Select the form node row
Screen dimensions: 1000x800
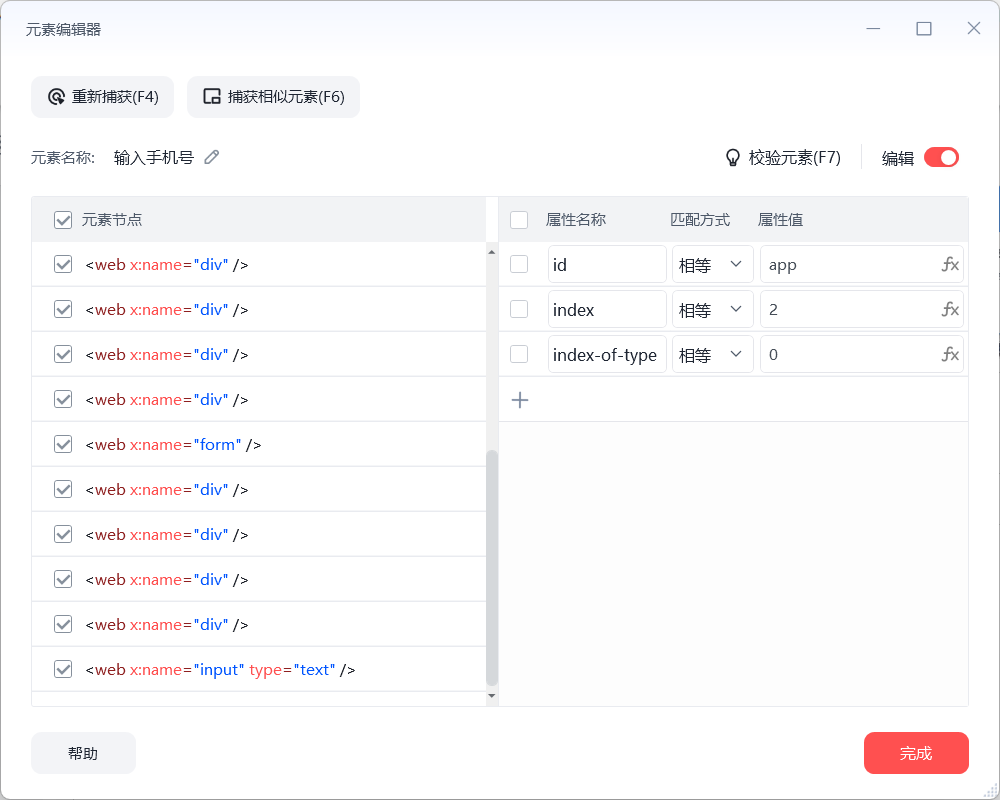pos(259,444)
